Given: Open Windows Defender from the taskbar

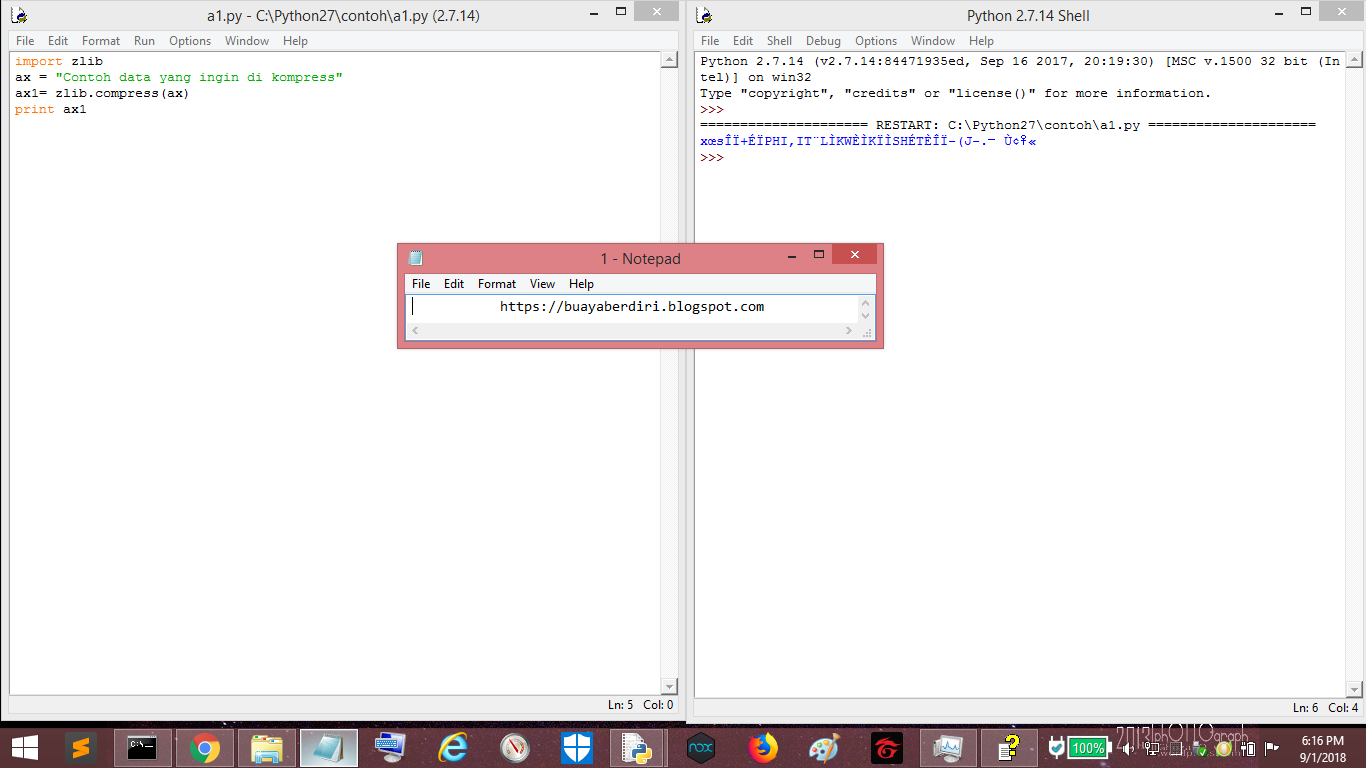Looking at the screenshot, I should [x=576, y=748].
